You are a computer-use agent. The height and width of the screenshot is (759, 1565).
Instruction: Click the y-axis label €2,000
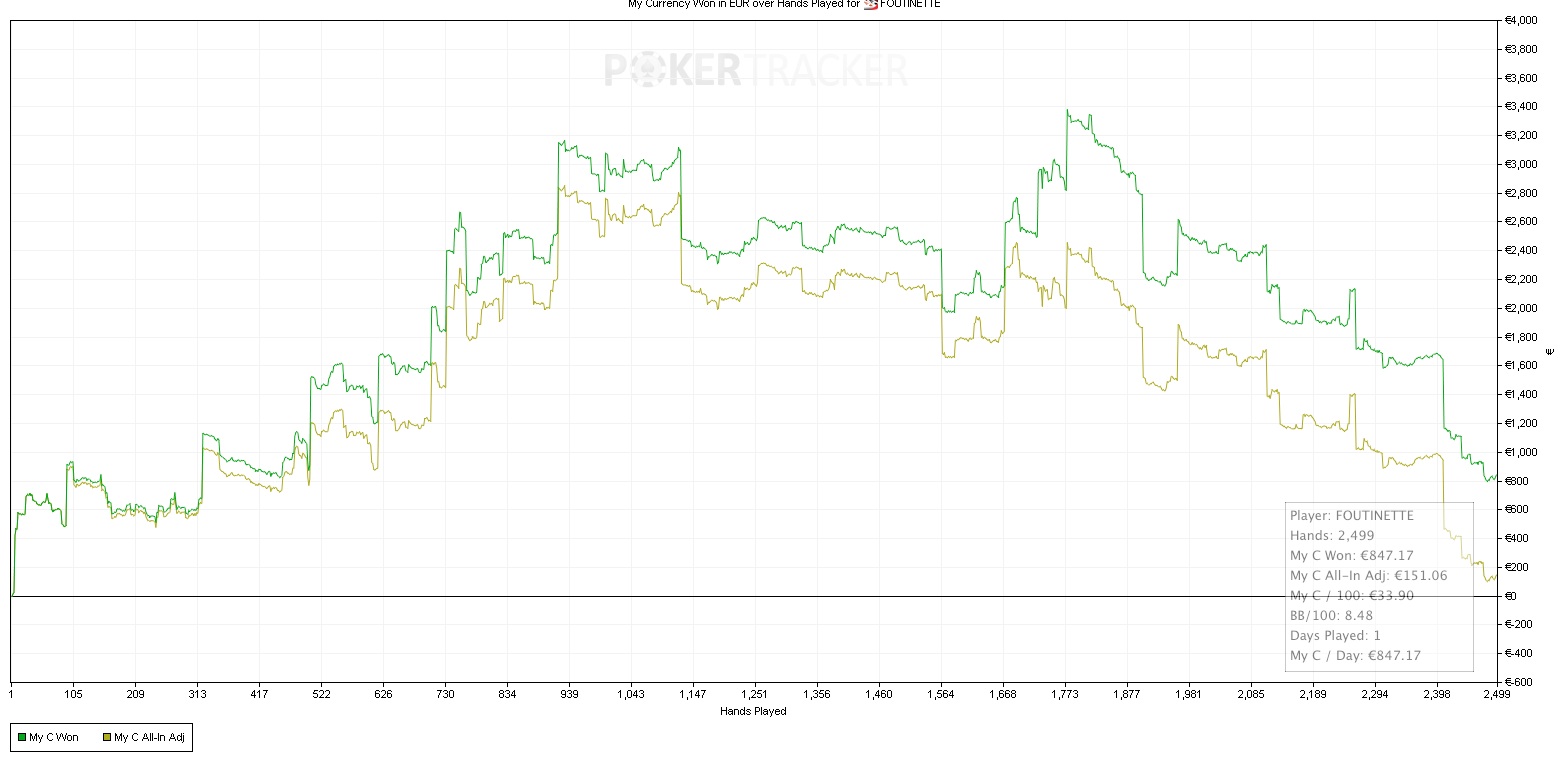pos(1521,308)
